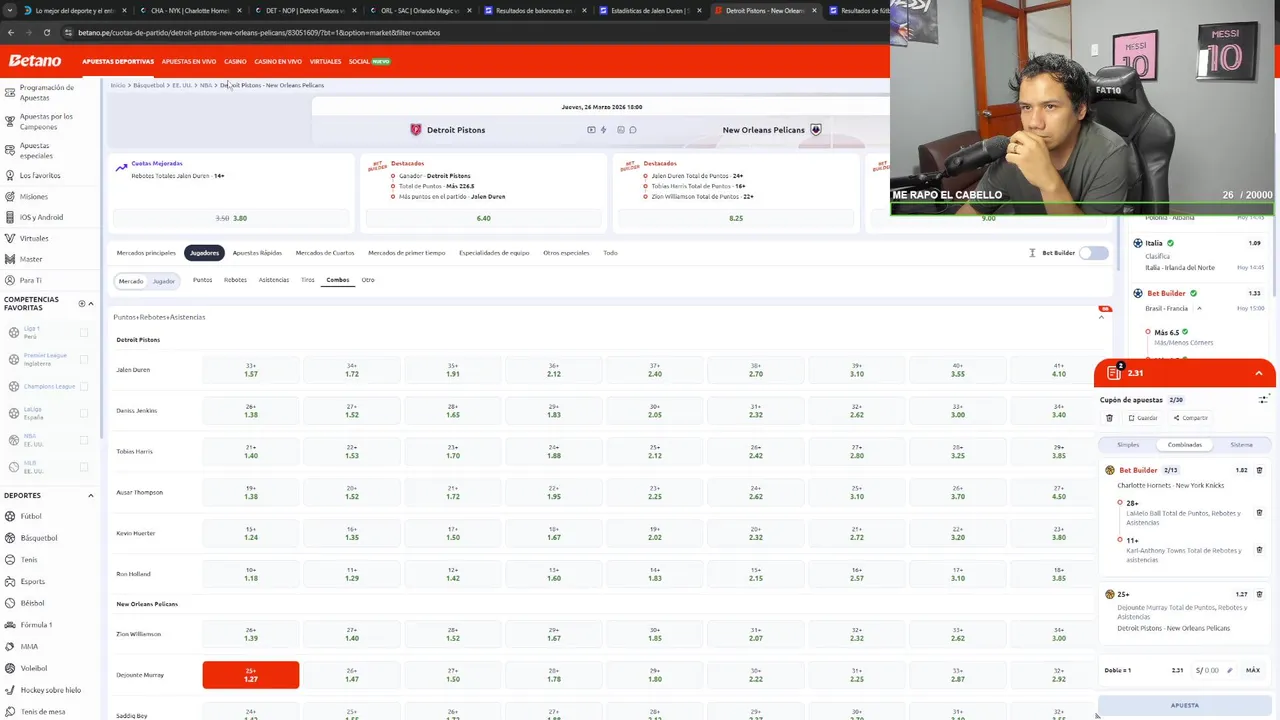Viewport: 1280px width, 720px height.
Task: Select Jalen Duren 33+ odds 1.57
Action: pyautogui.click(x=251, y=370)
